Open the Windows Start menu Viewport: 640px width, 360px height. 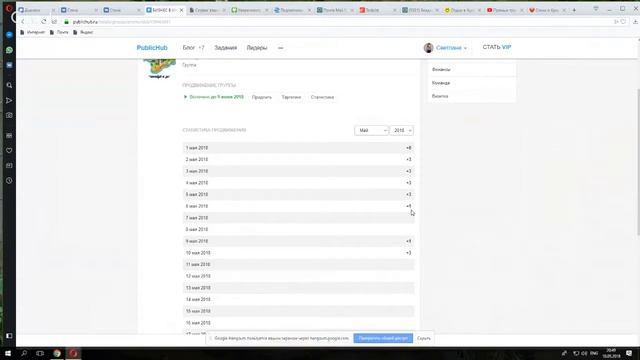coord(8,353)
